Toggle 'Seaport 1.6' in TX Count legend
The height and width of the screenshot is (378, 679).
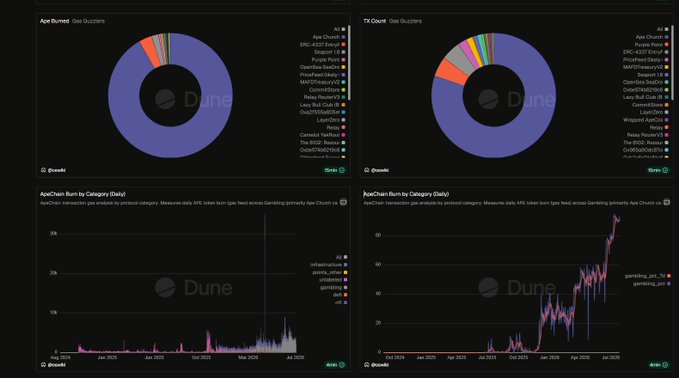(x=653, y=74)
